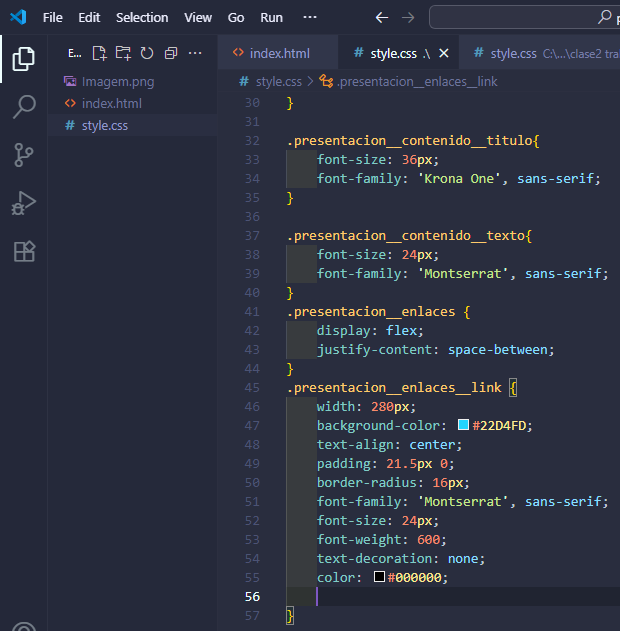Click line number 45 in gutter
Viewport: 620px width, 631px height.
252,388
